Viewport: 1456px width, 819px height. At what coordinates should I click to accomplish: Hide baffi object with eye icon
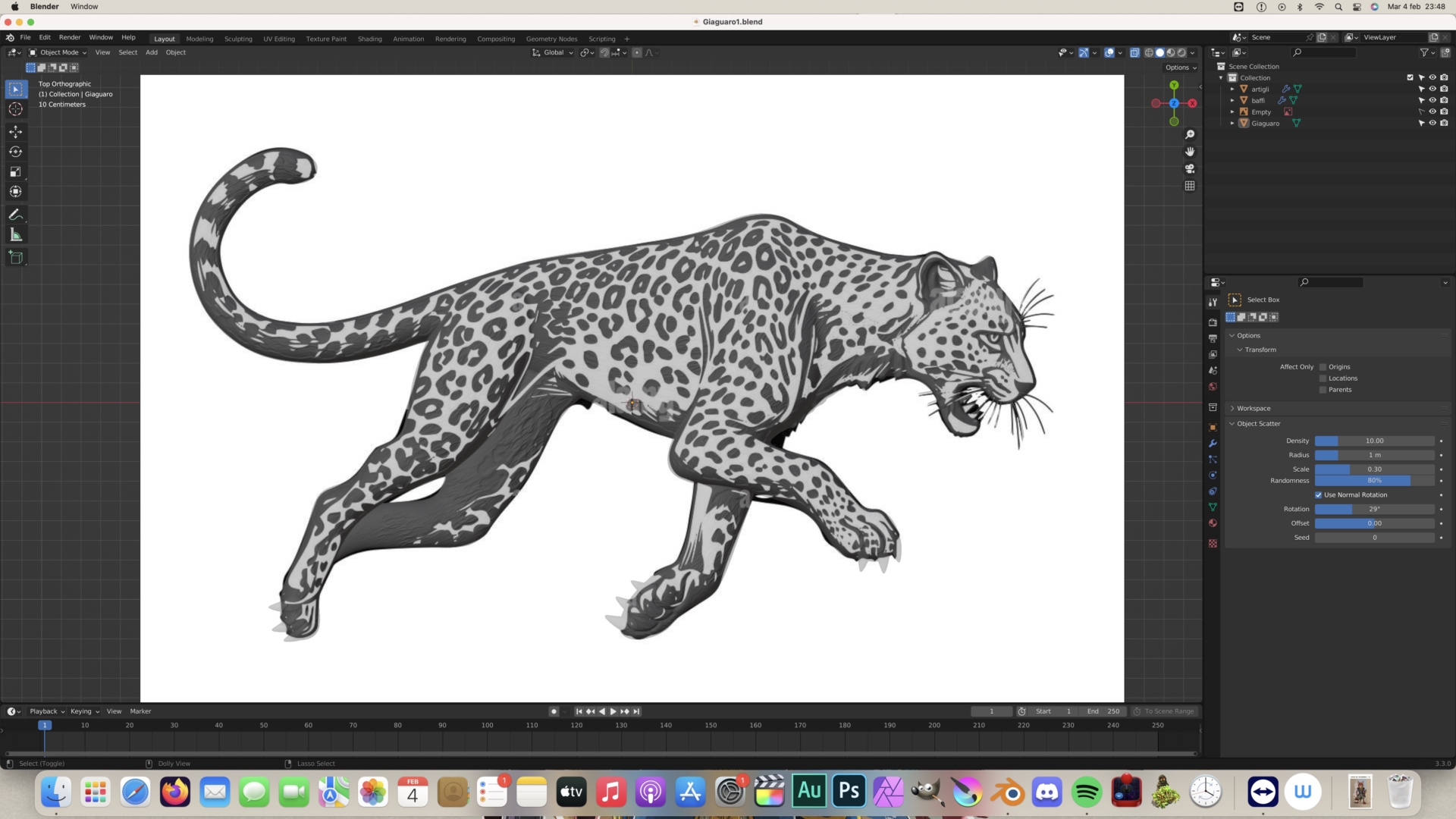[1432, 101]
